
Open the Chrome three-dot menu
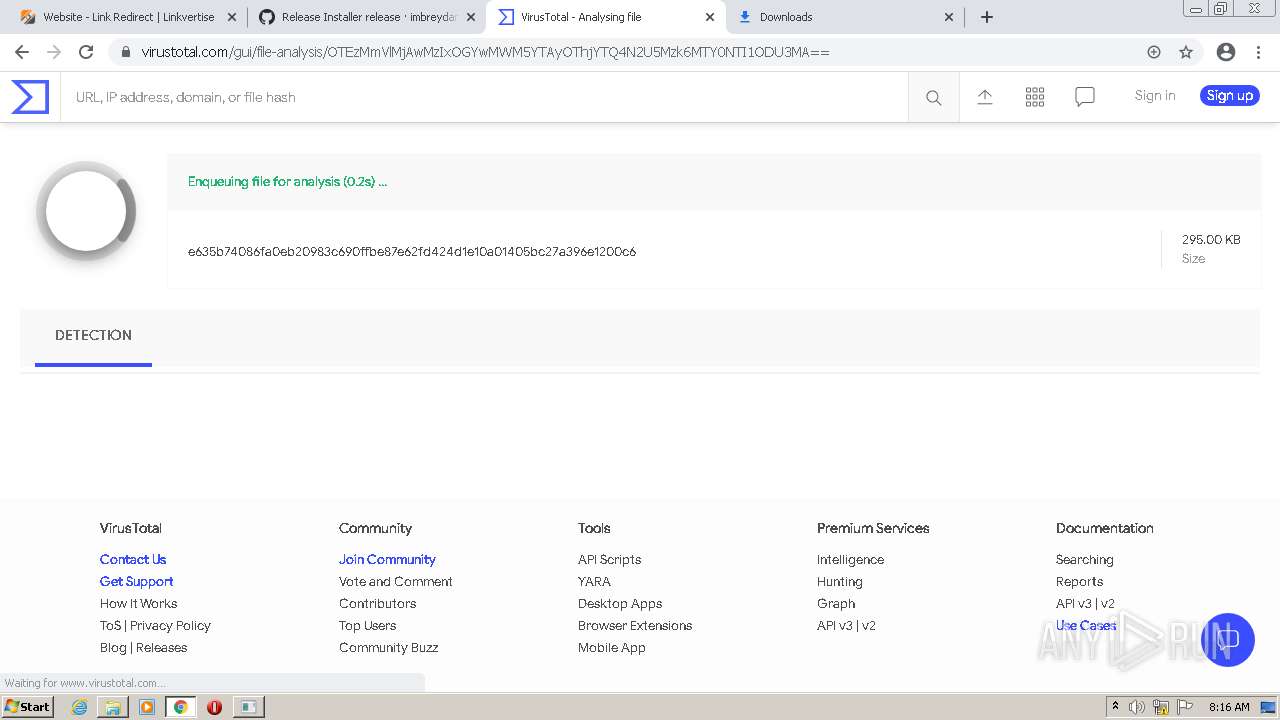pyautogui.click(x=1259, y=52)
